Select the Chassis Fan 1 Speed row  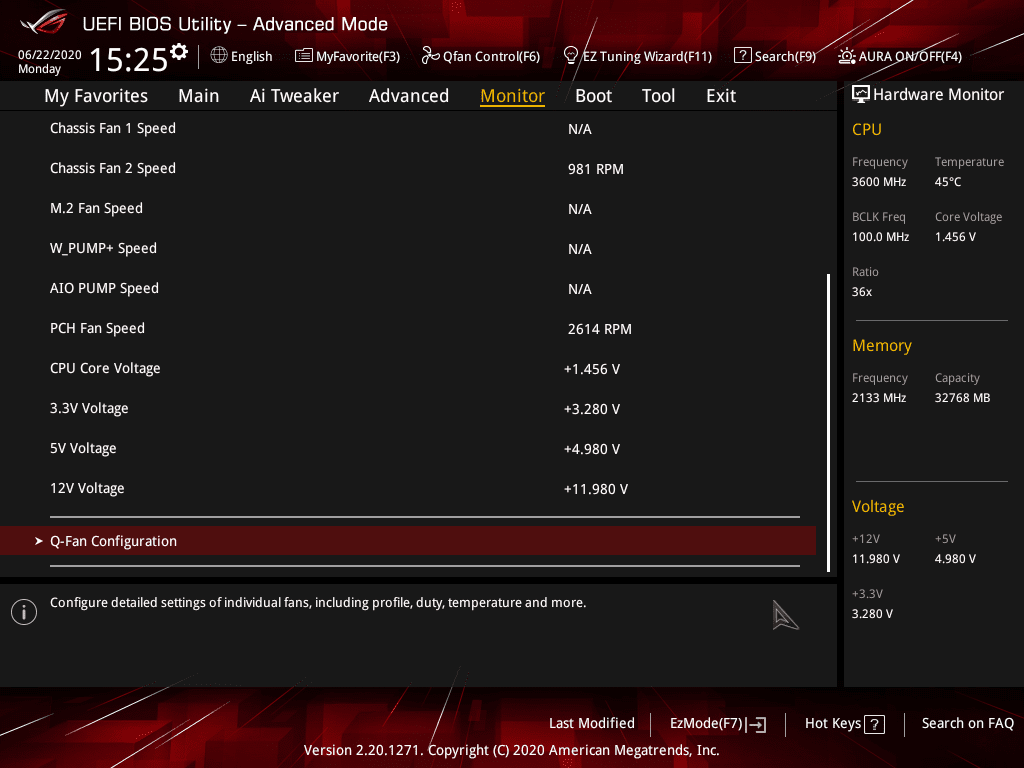(x=408, y=129)
